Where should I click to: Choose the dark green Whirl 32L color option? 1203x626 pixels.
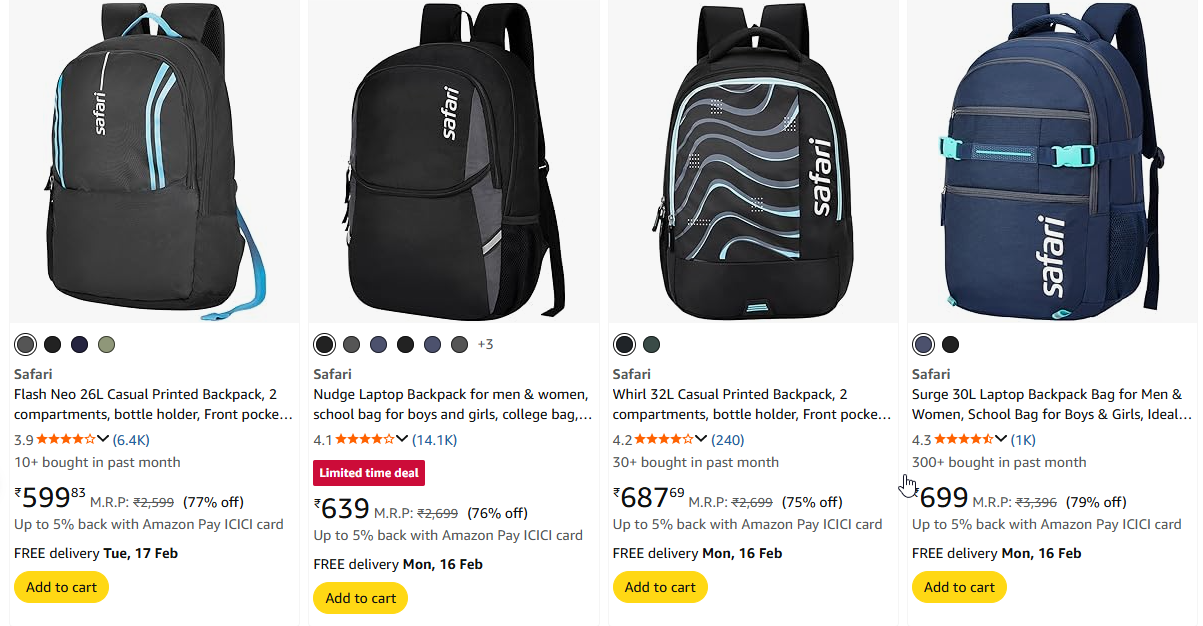click(651, 345)
